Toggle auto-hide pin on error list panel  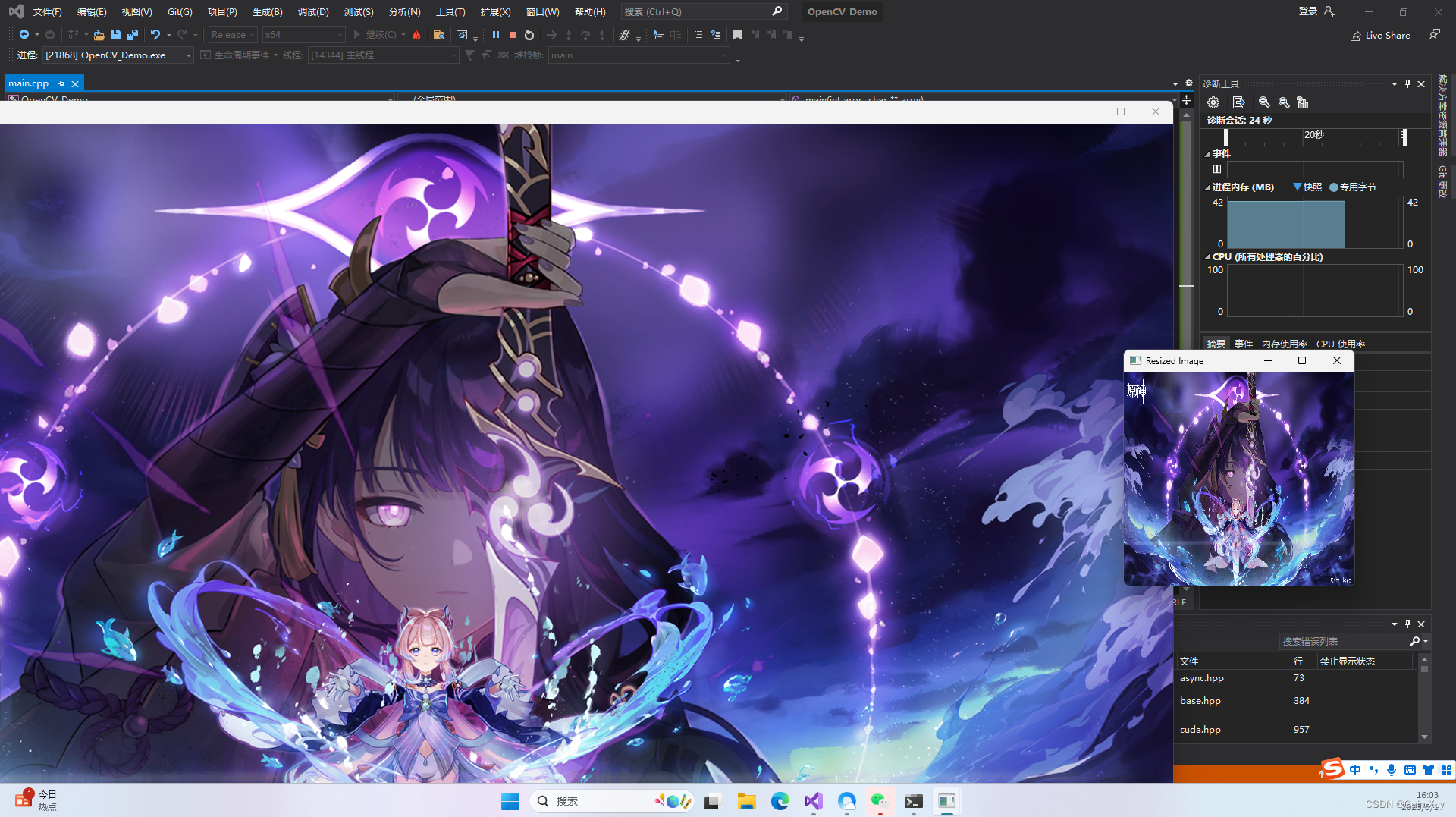coord(1407,624)
